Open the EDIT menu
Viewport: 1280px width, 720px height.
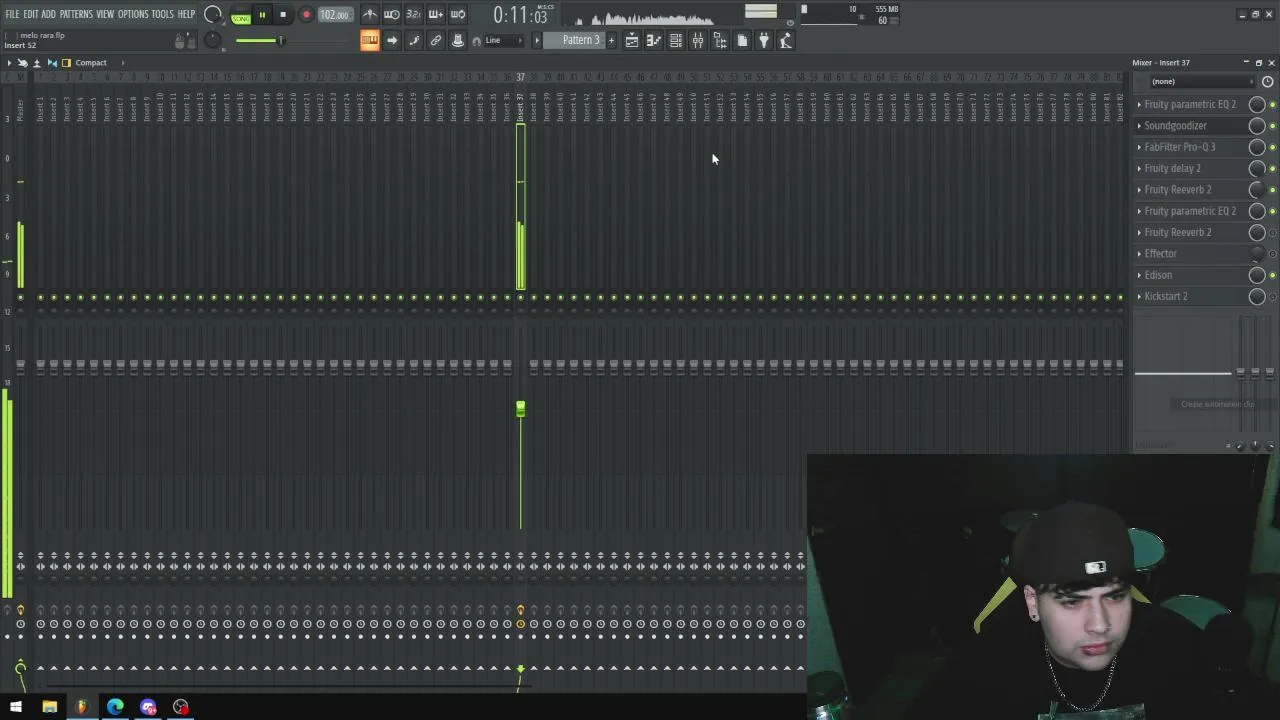click(31, 14)
